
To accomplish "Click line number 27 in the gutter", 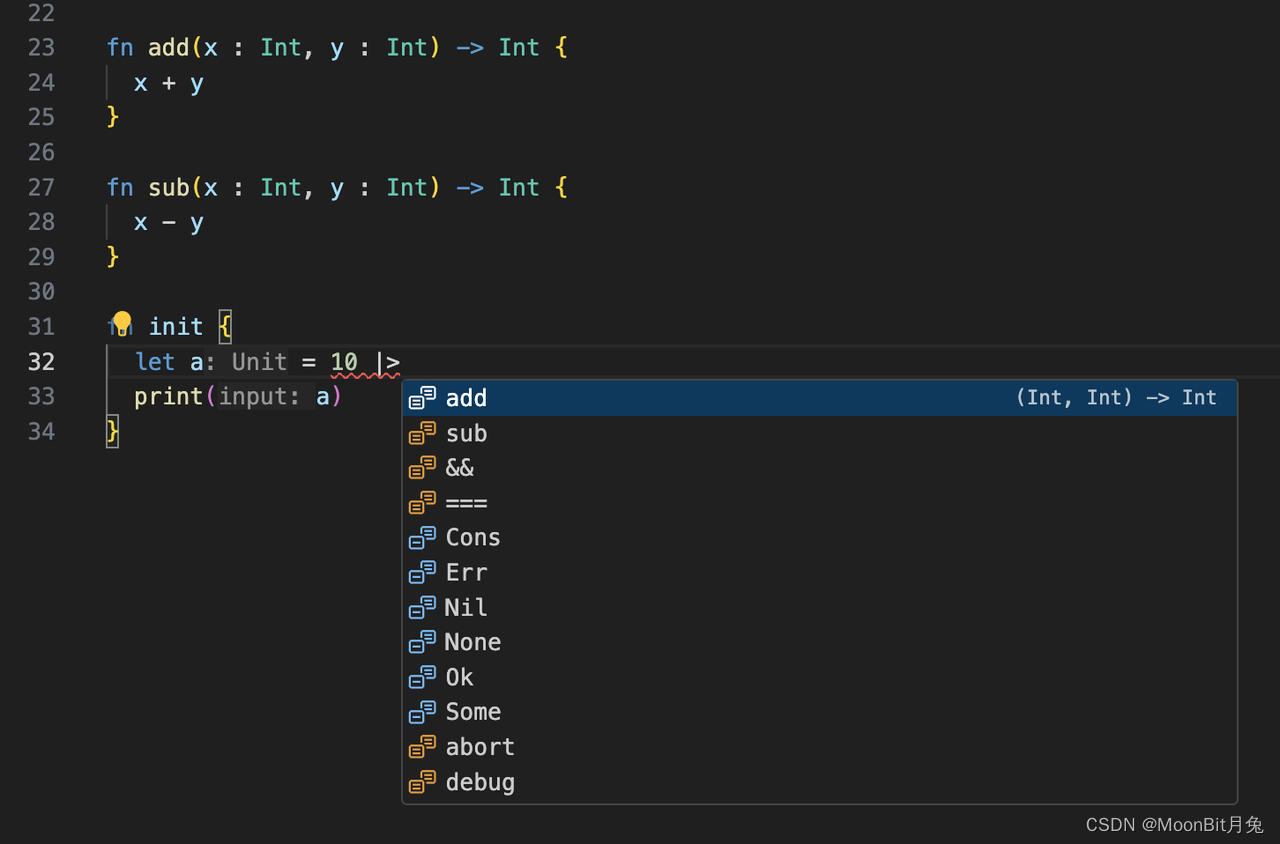I will pyautogui.click(x=42, y=188).
